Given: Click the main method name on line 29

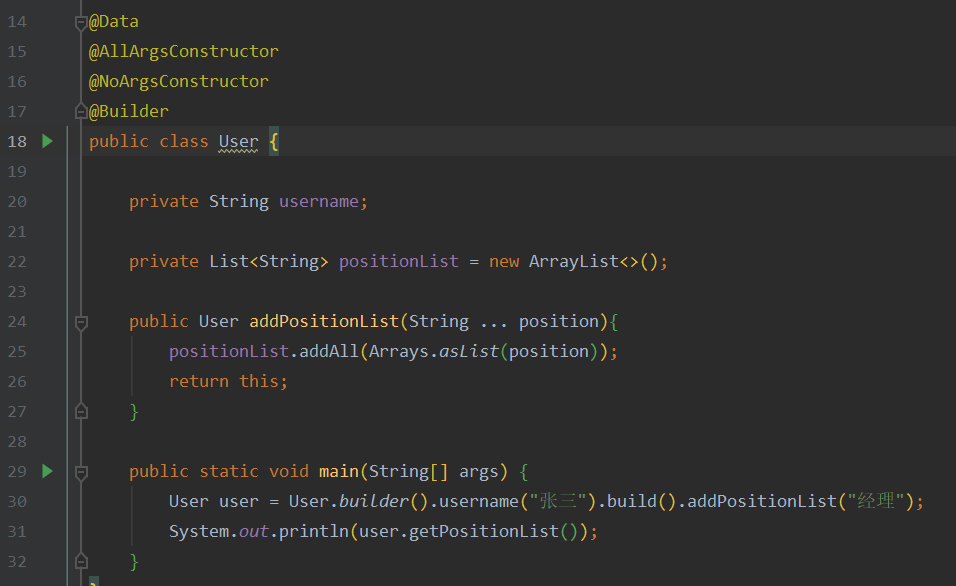Looking at the screenshot, I should pos(339,471).
